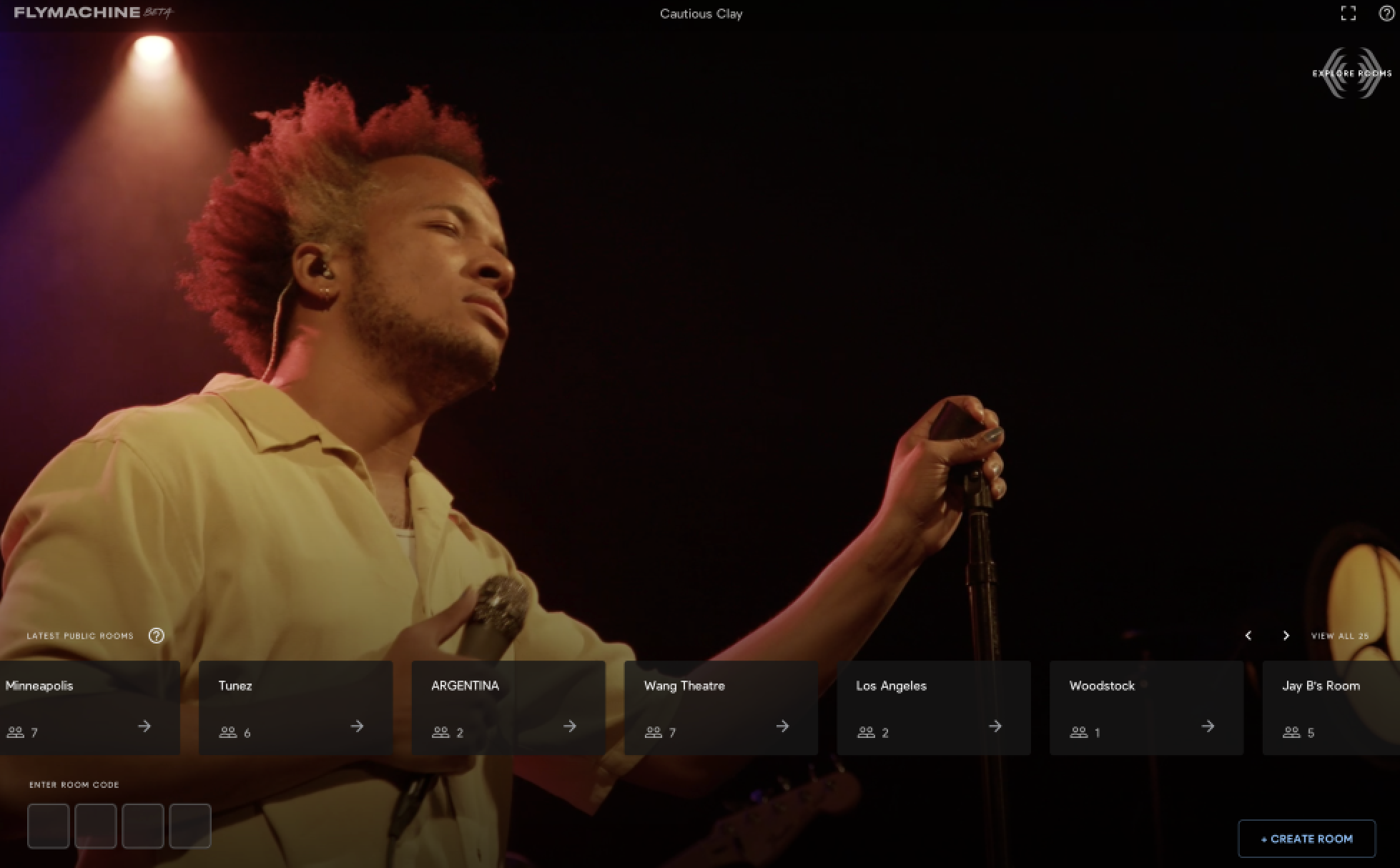Focus the second room code box
Viewport: 1400px width, 868px height.
point(96,826)
